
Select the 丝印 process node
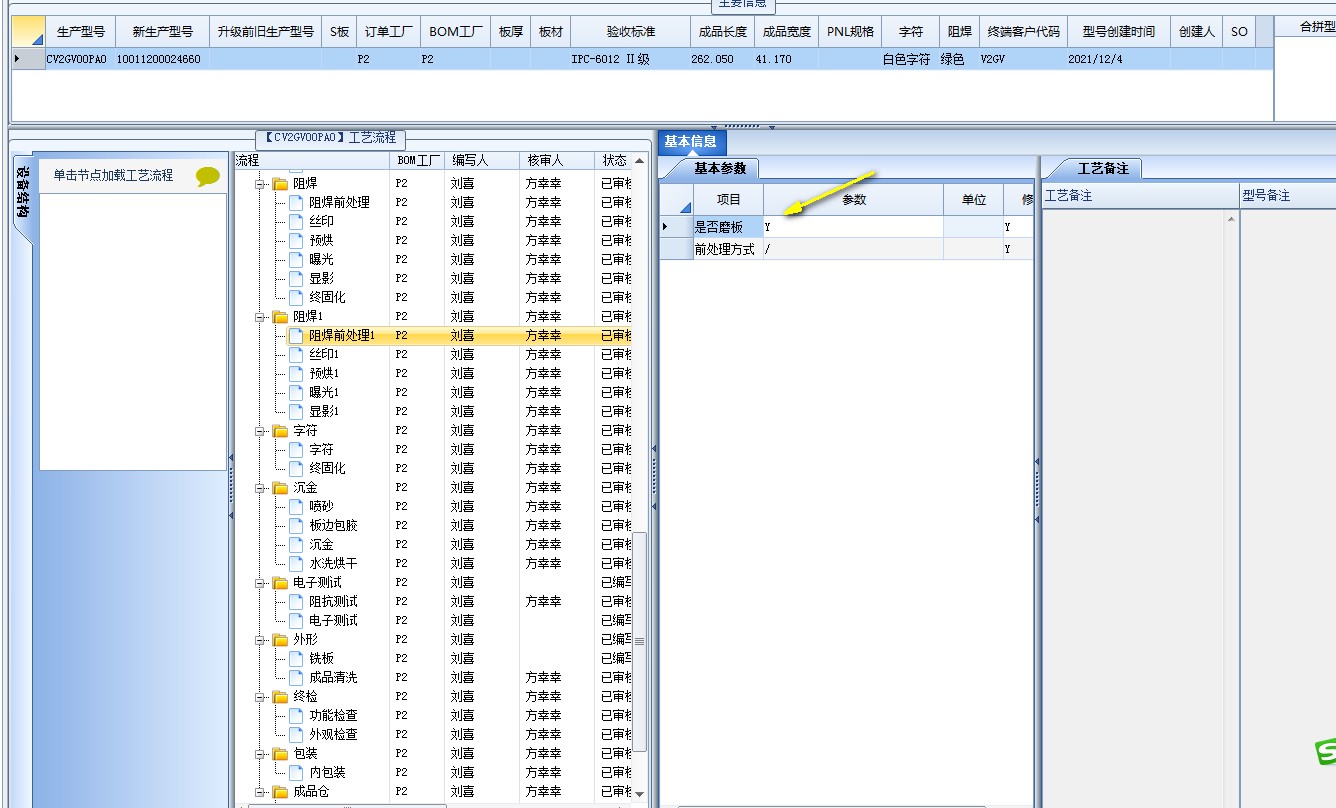[x=321, y=221]
